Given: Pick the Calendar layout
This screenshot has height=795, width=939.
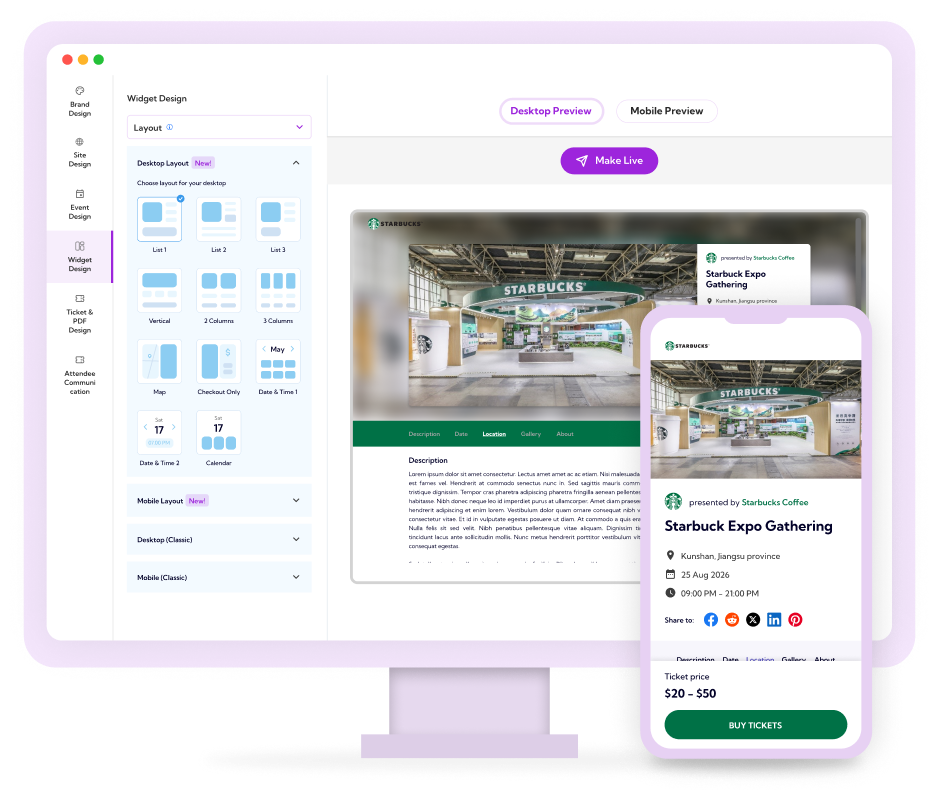Looking at the screenshot, I should click(x=219, y=432).
